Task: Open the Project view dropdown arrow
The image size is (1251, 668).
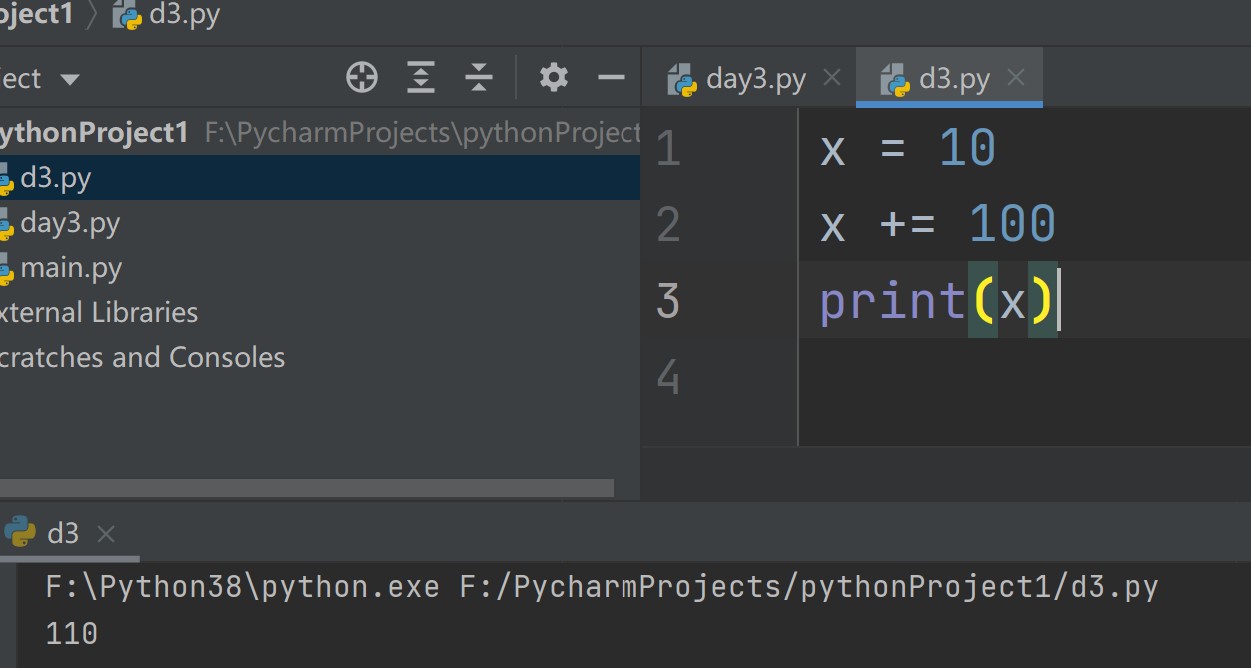Action: 69,79
